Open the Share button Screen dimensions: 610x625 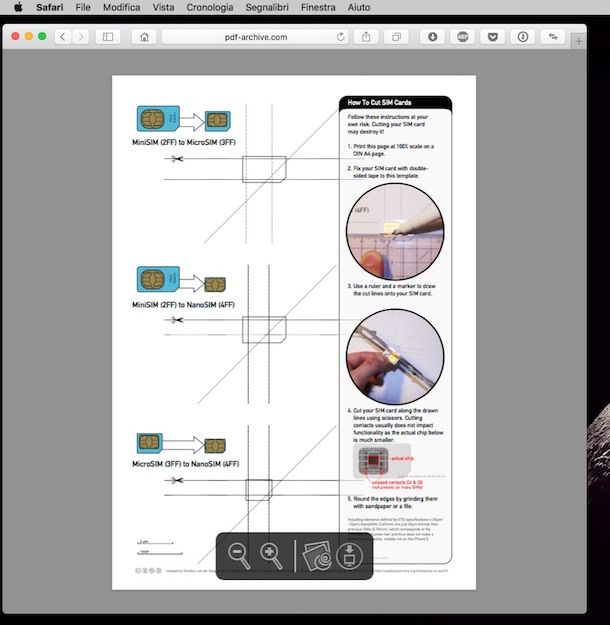coord(366,37)
